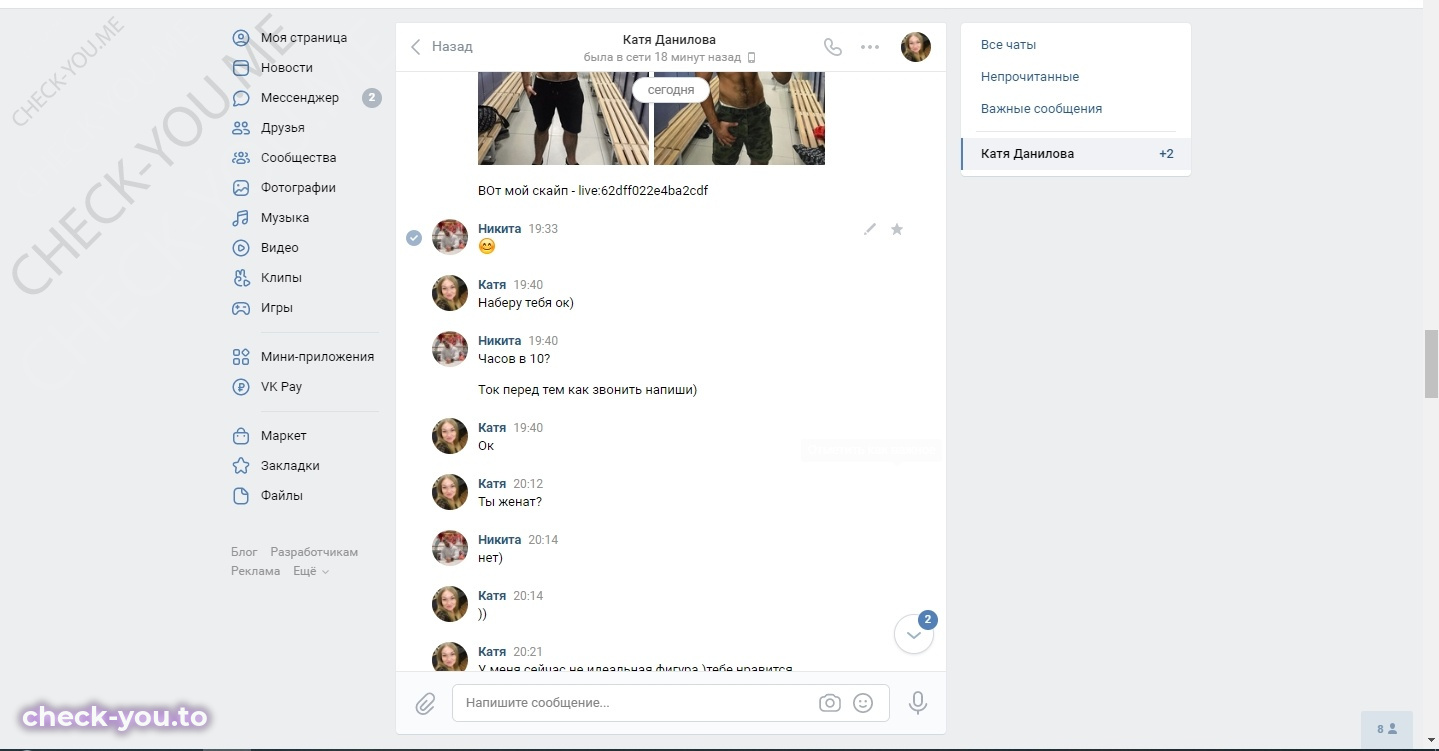
Task: Mark Никита's 19:33 message as important
Action: 897,229
